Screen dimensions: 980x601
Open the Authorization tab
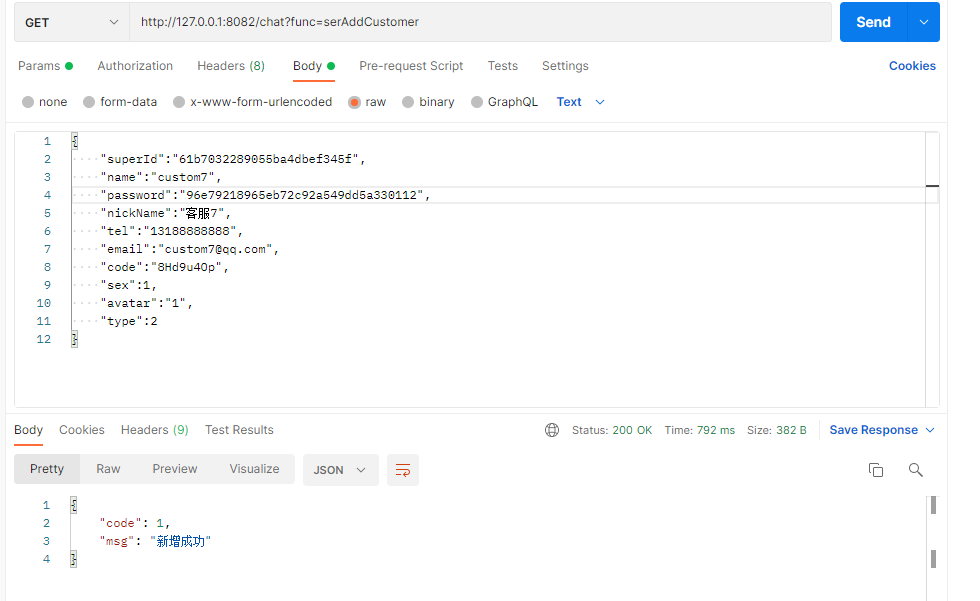[x=135, y=66]
